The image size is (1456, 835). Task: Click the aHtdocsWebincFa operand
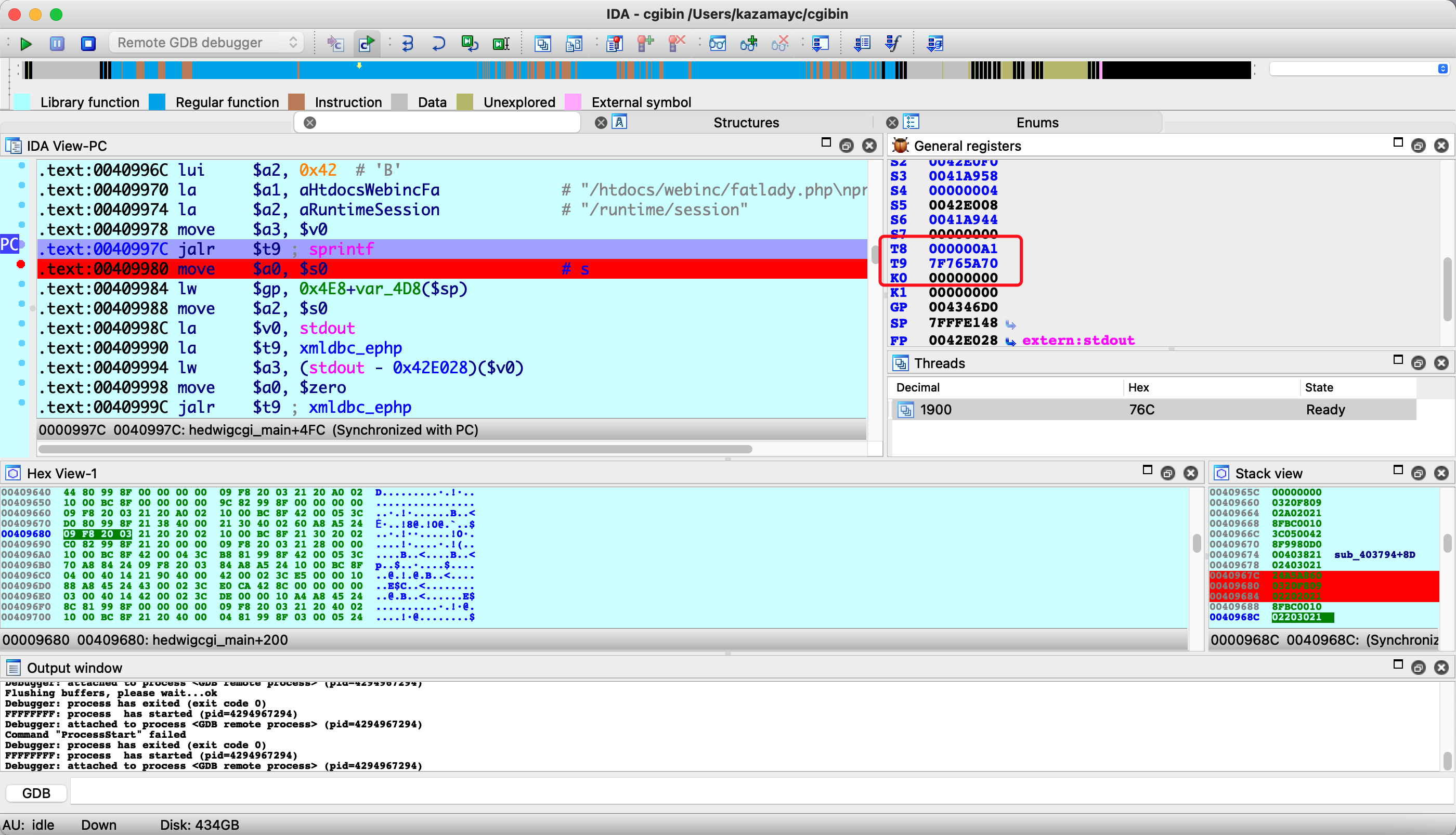369,190
